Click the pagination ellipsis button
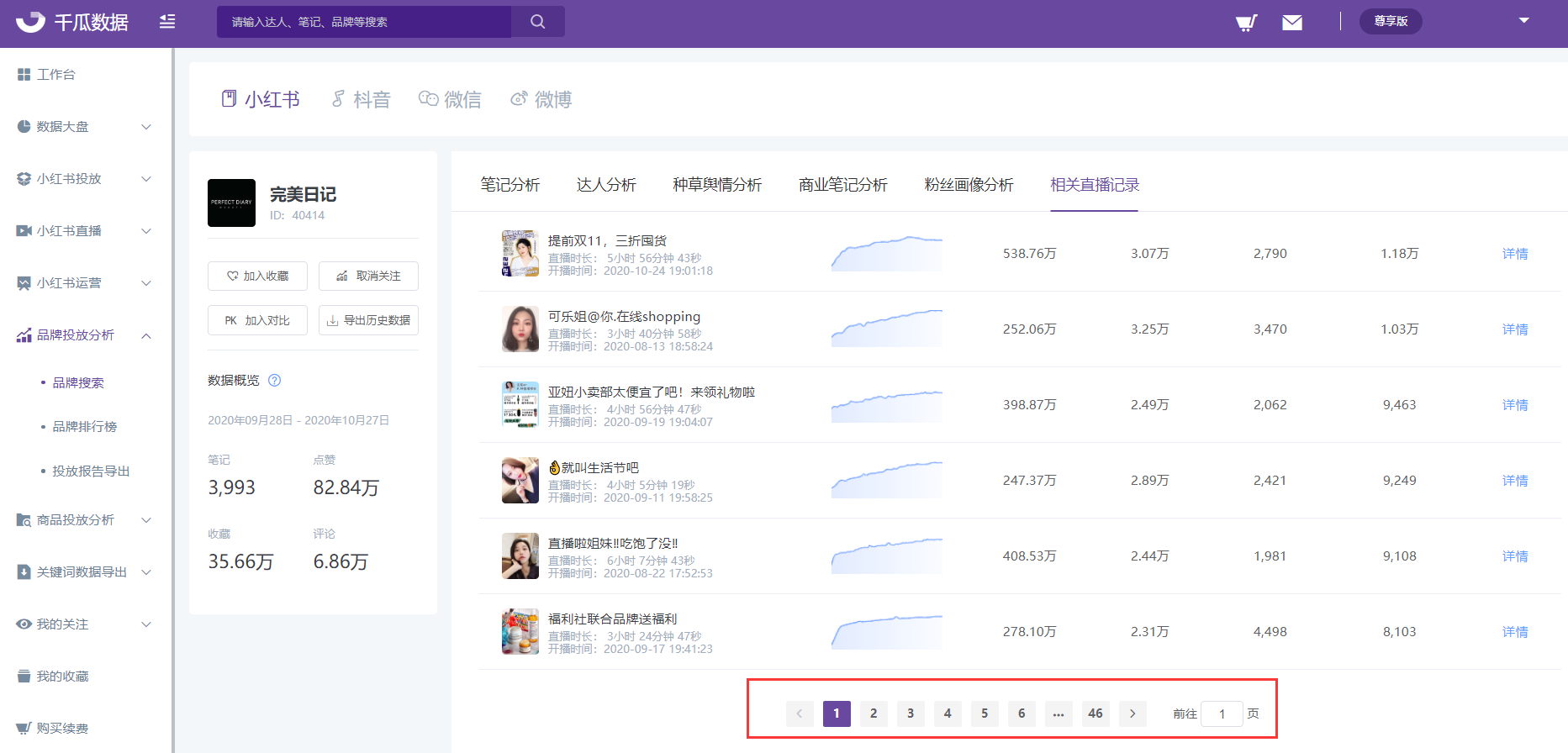Viewport: 1568px width, 753px height. click(x=1059, y=714)
